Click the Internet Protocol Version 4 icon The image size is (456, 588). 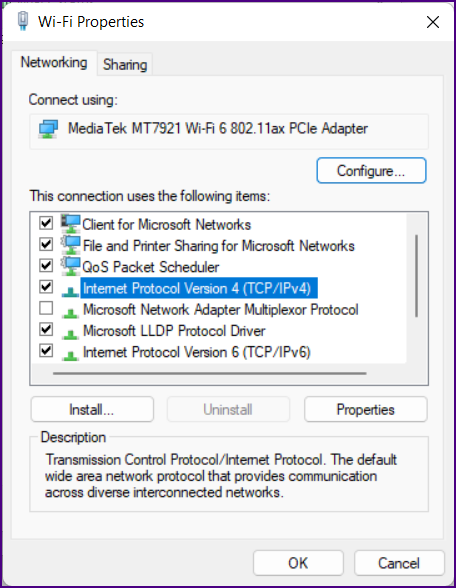[x=70, y=291]
